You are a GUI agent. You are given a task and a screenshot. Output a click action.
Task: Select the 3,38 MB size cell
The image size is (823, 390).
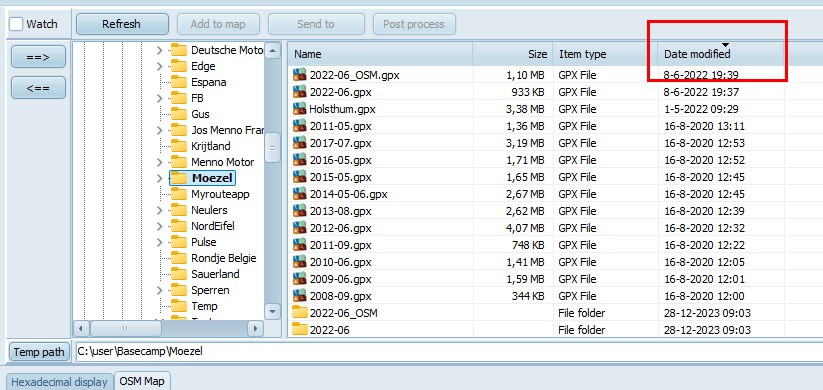click(525, 109)
